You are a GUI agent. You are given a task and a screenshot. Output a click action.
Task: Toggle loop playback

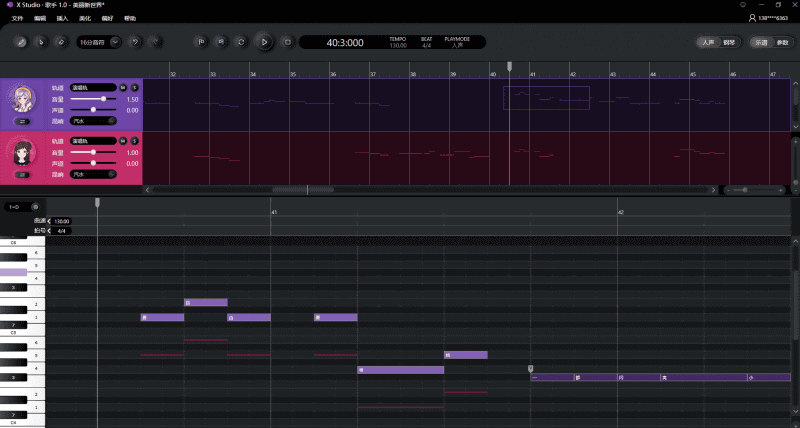point(241,42)
